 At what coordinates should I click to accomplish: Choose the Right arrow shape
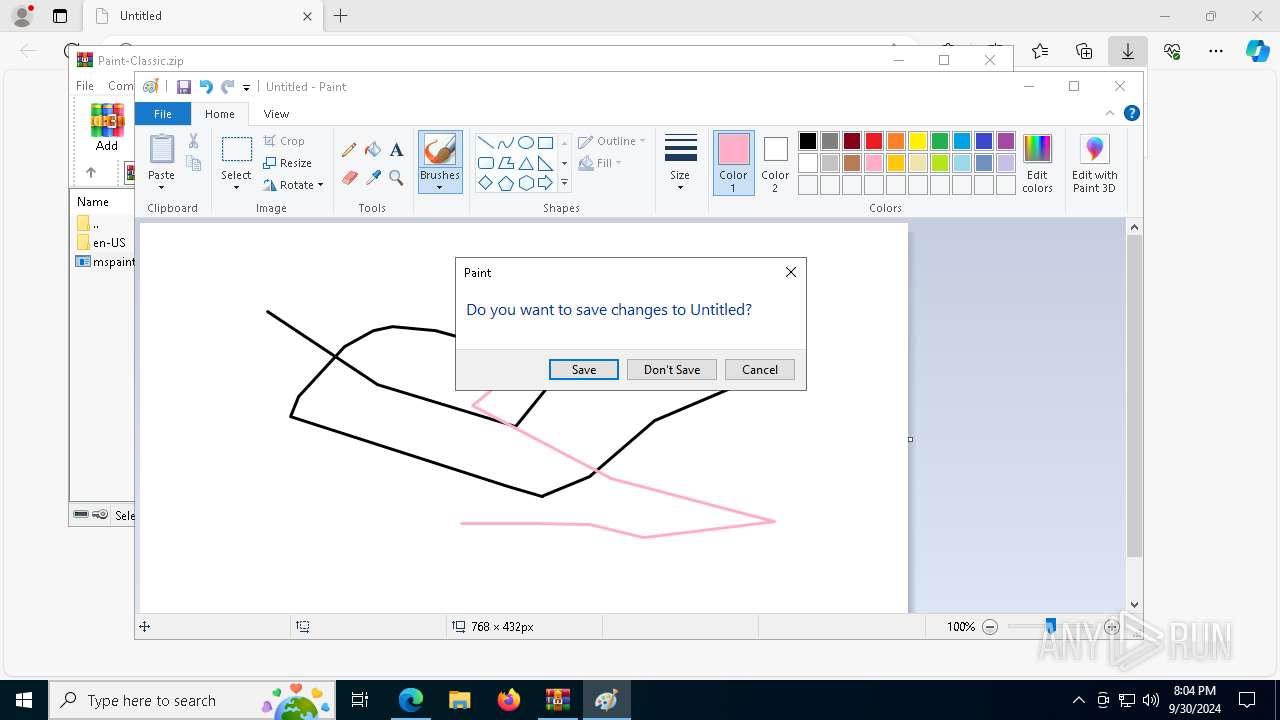point(545,183)
